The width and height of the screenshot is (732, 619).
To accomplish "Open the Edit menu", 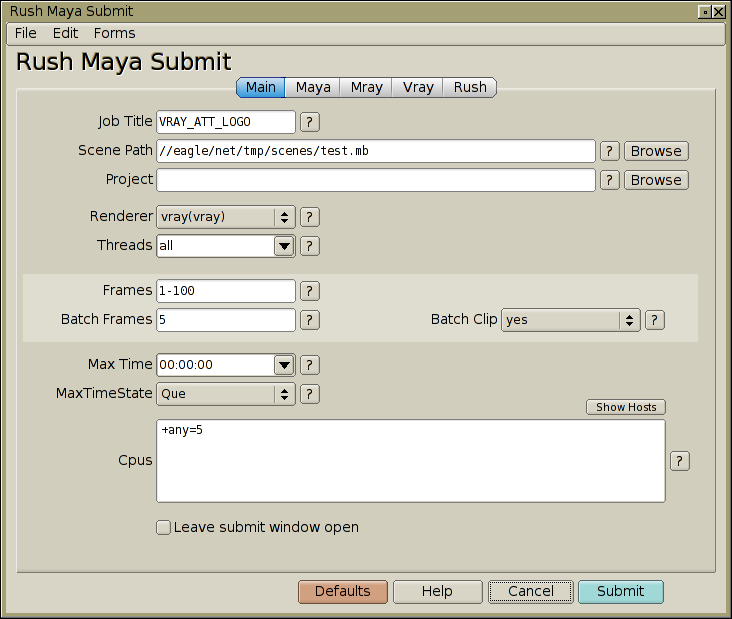I will click(x=65, y=33).
